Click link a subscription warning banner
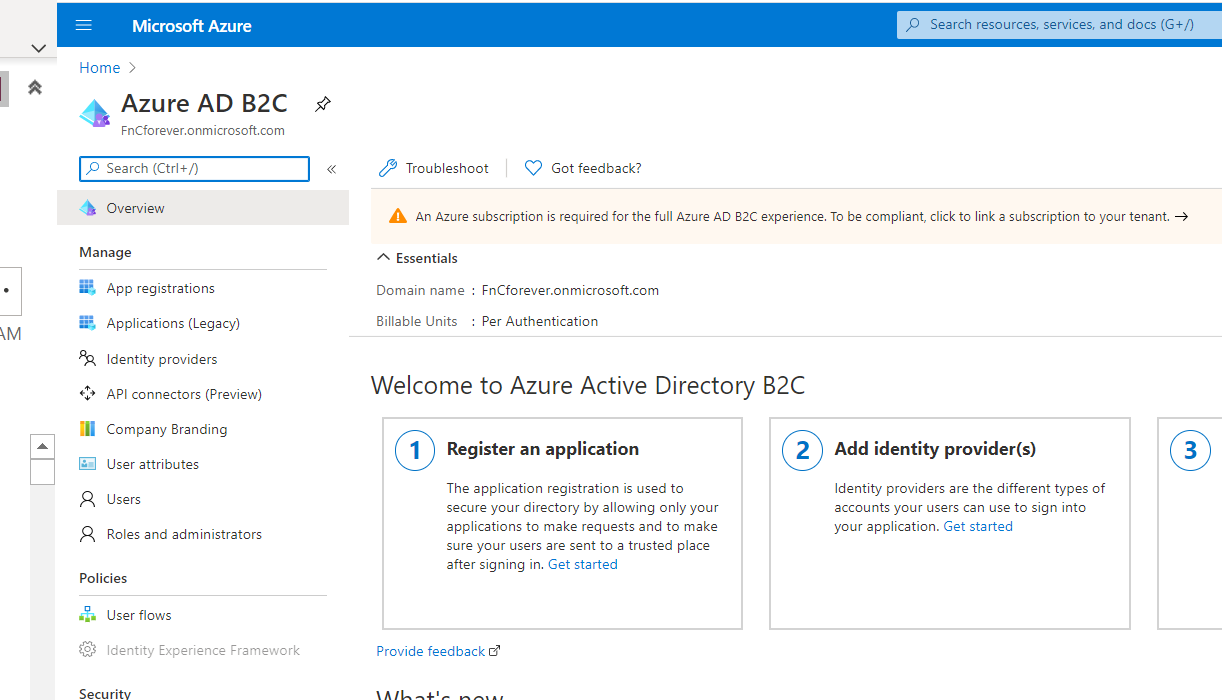 pos(796,216)
